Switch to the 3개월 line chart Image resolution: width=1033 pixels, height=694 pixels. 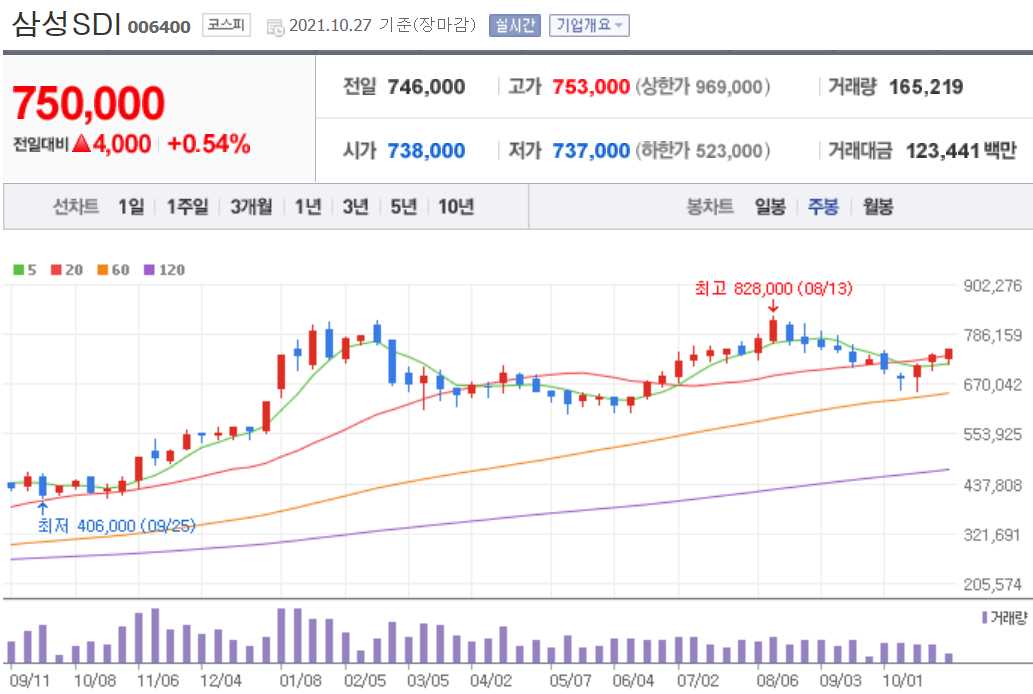pos(252,207)
